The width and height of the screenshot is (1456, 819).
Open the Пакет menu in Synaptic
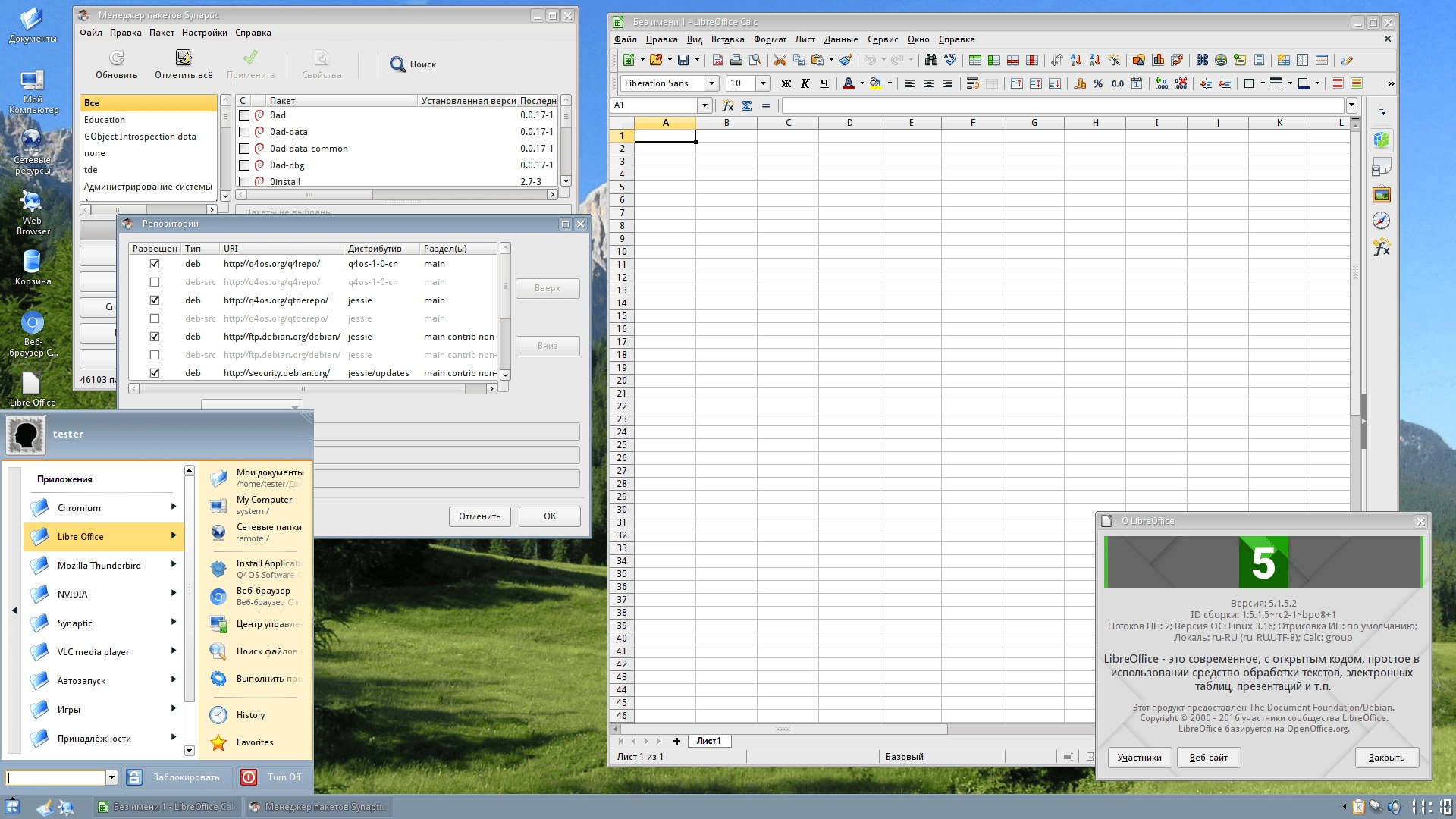[162, 33]
